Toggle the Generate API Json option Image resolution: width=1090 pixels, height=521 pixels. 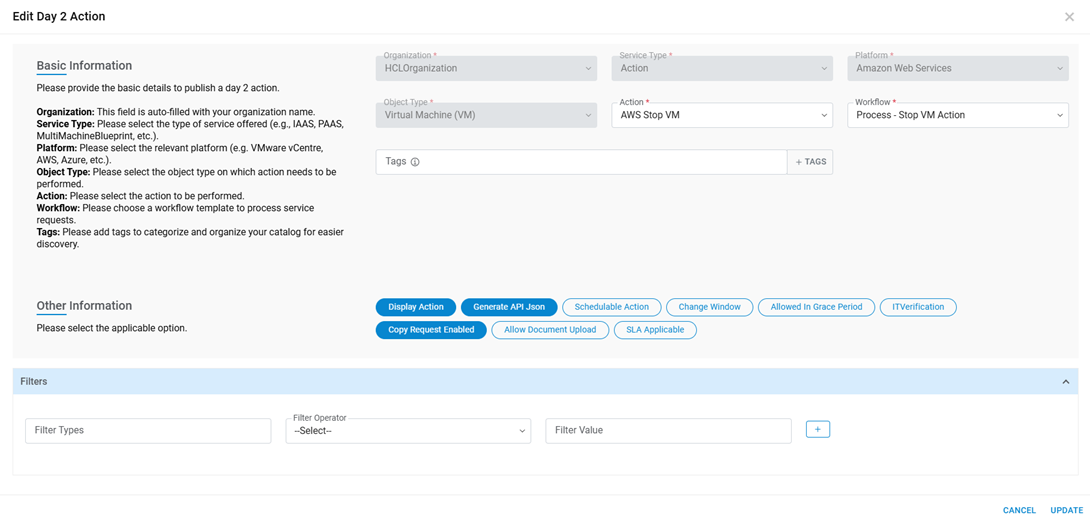[509, 307]
